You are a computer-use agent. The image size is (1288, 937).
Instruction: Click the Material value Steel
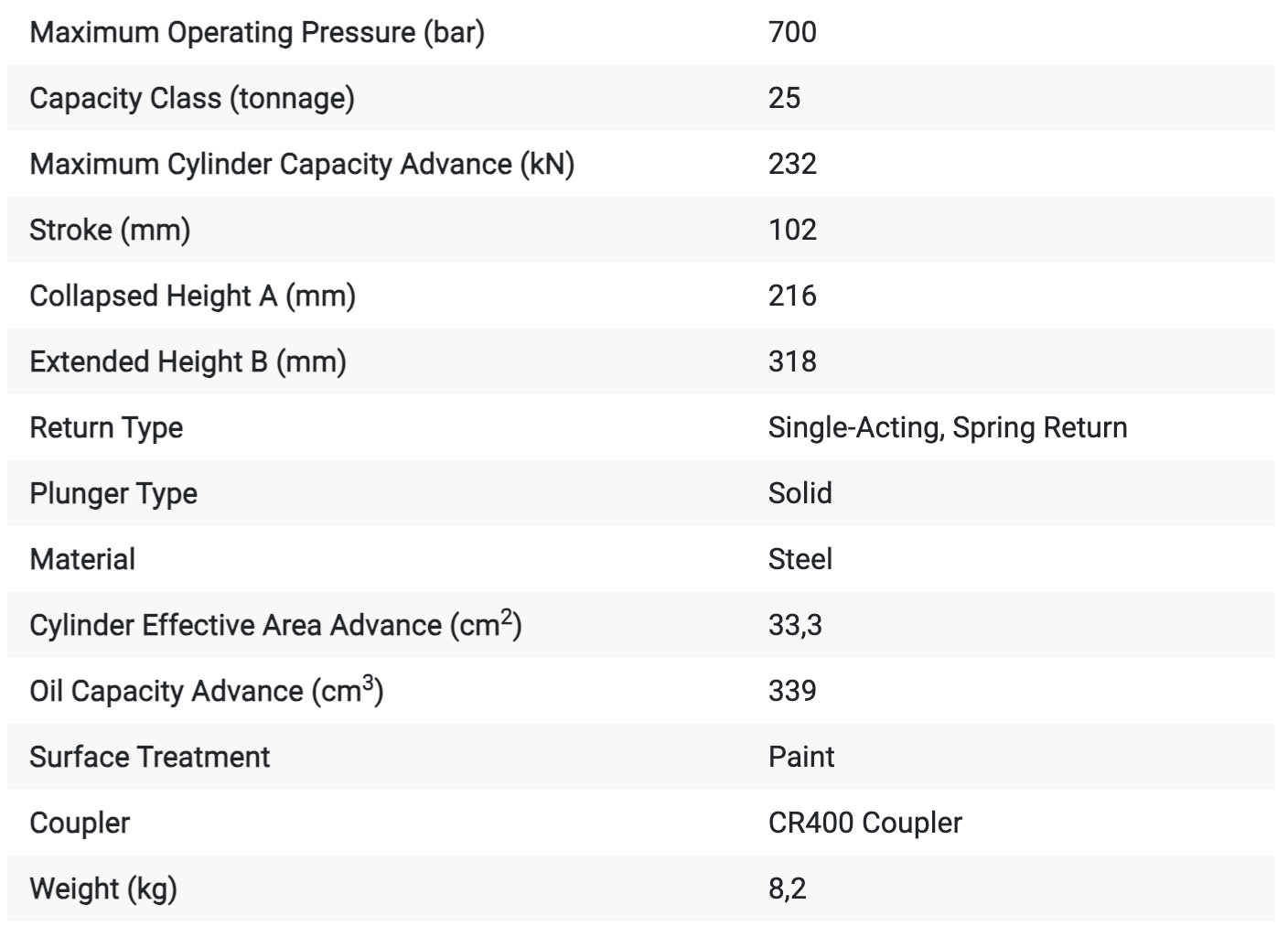(800, 559)
